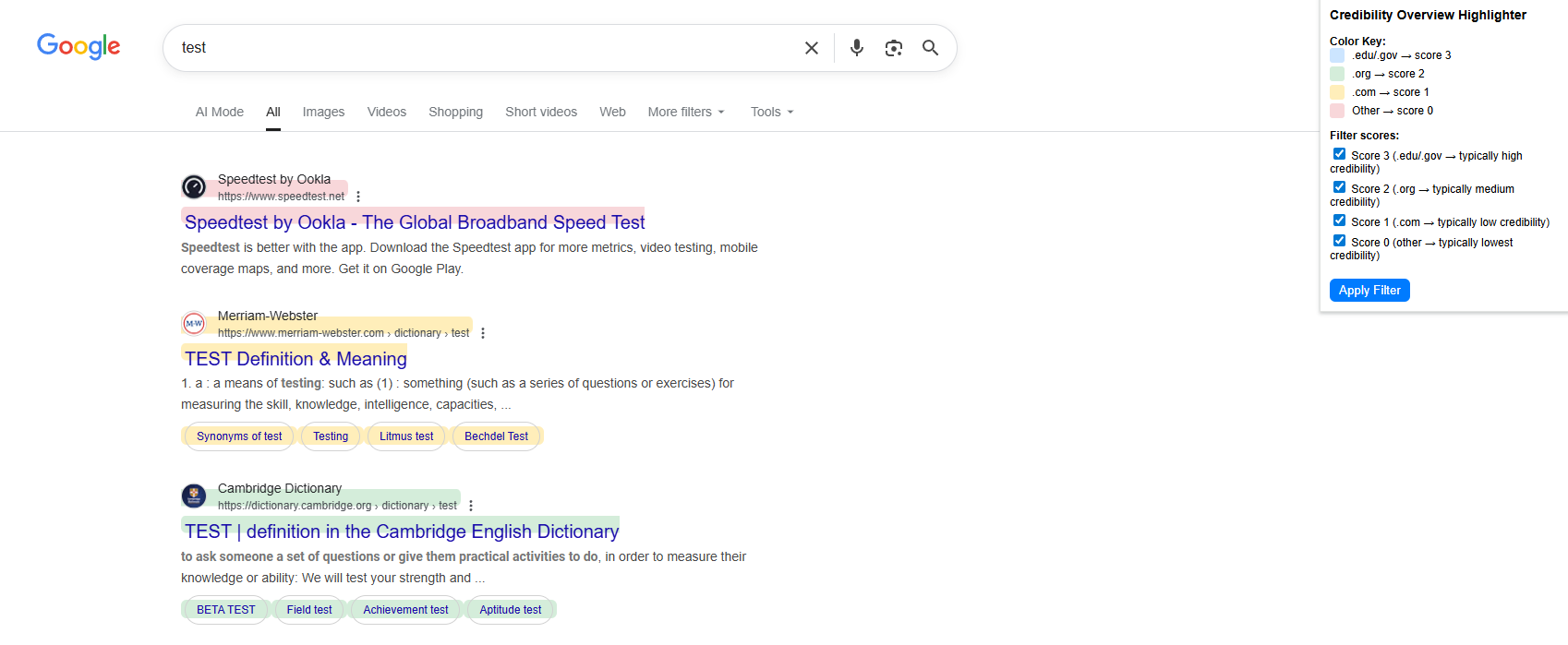Viewport: 1568px width, 645px height.
Task: Click the pink Other score 0 color swatch
Action: point(1337,111)
